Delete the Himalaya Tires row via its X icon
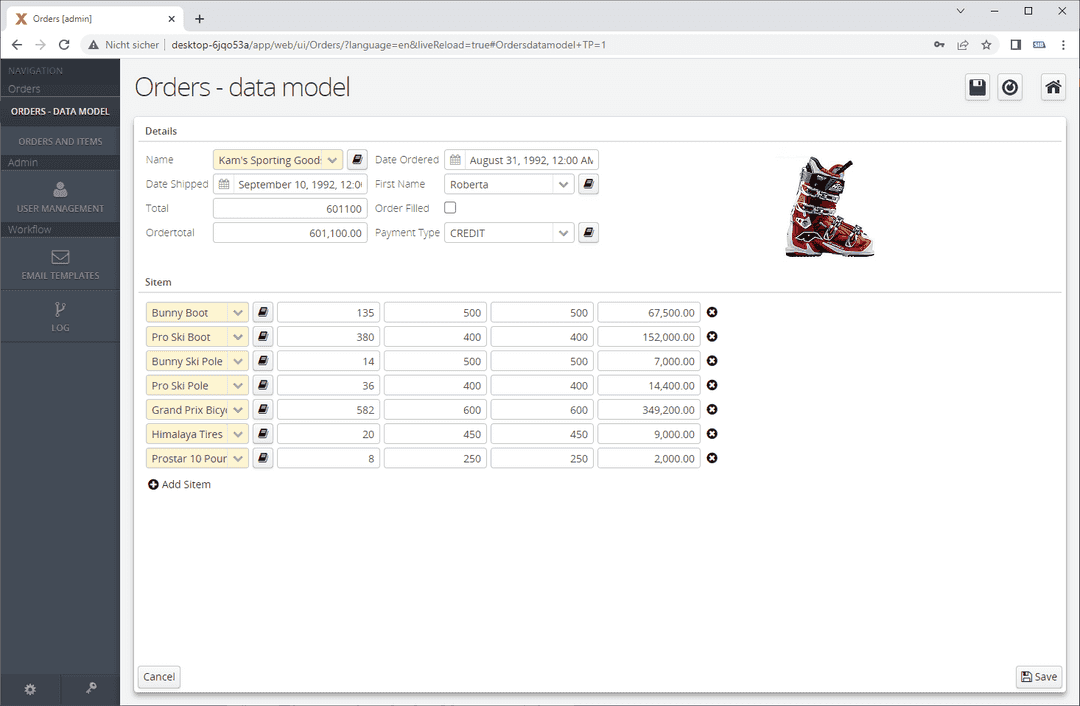Image resolution: width=1080 pixels, height=706 pixels. [711, 433]
